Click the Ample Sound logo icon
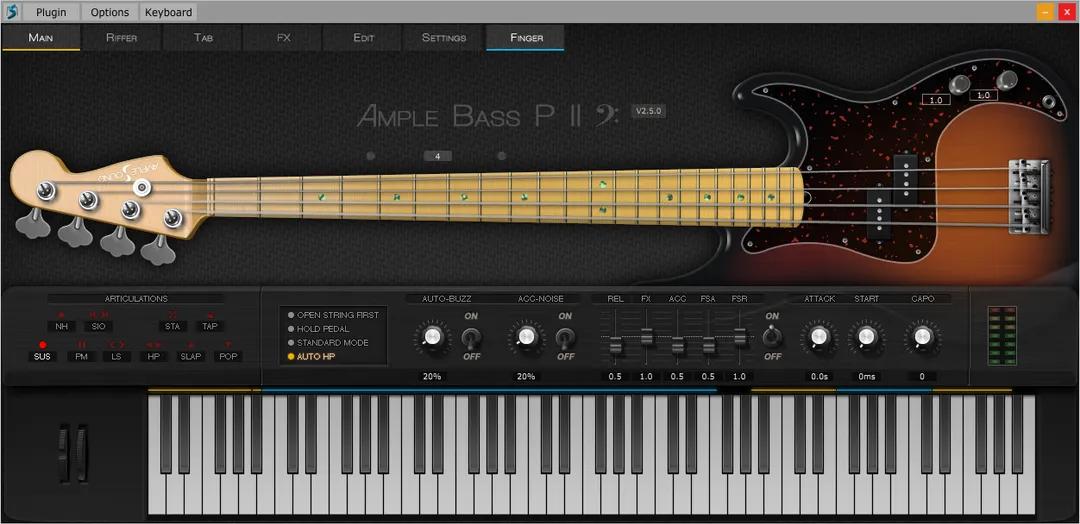The image size is (1080, 524). 11,12
